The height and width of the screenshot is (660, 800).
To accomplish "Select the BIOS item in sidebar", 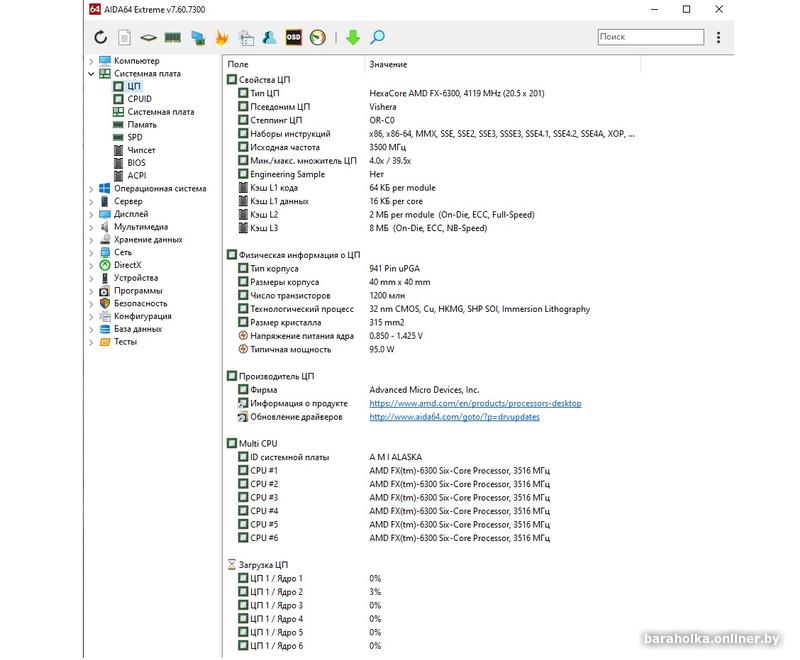I will (x=136, y=163).
